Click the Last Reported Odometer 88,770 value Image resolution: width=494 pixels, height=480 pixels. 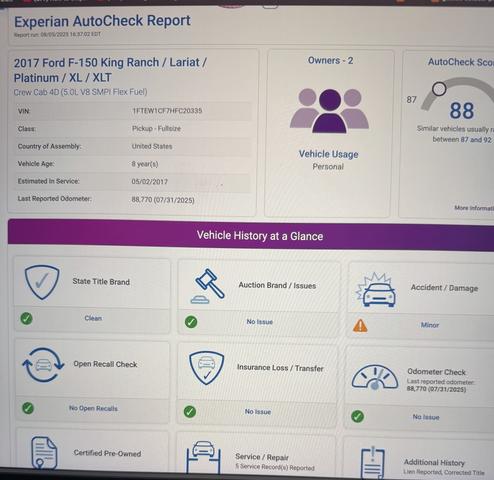[163, 200]
